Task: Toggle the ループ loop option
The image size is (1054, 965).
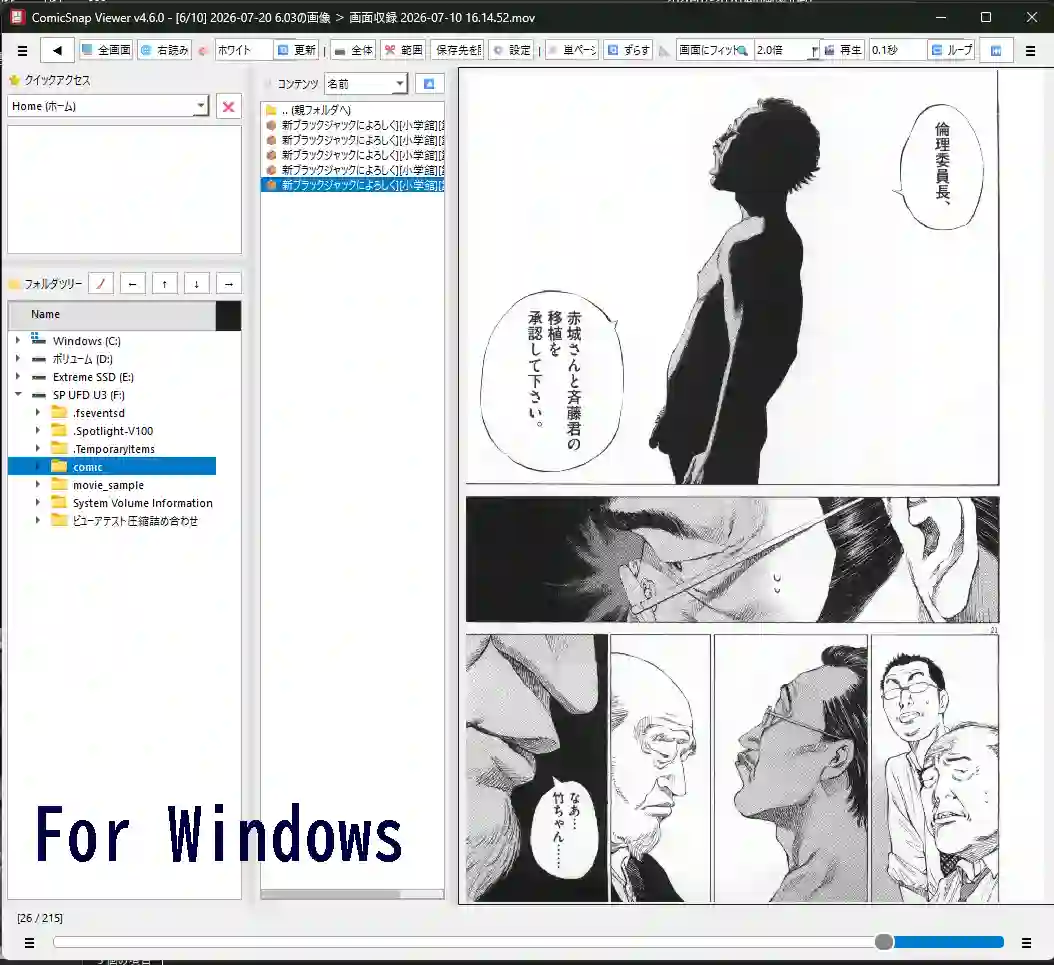Action: (952, 50)
